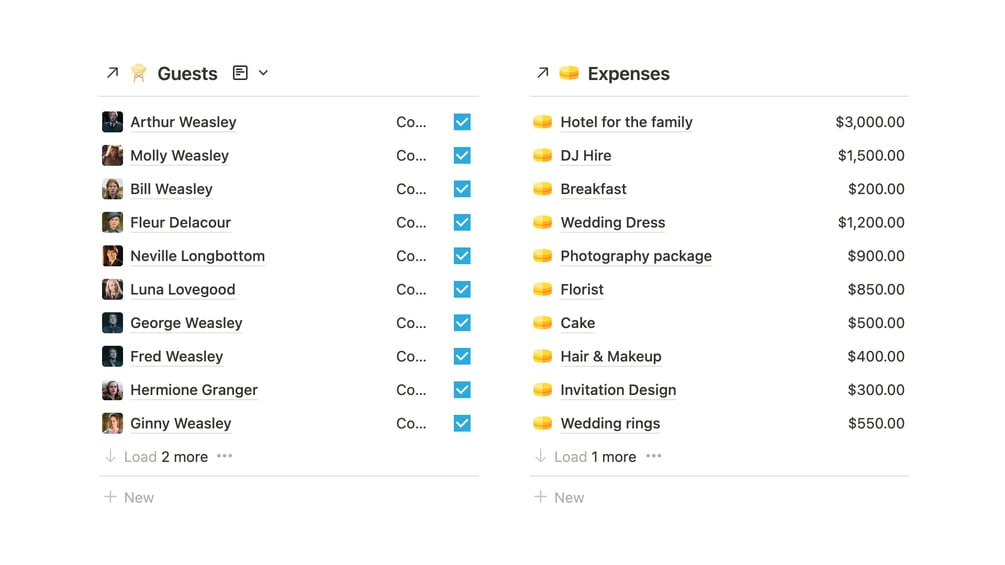Click the DJ Hire amount $1,500.00
The image size is (1005, 565).
point(871,156)
